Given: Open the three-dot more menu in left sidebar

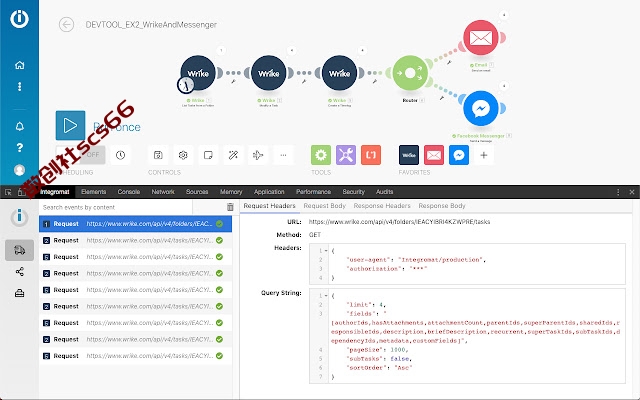Looking at the screenshot, I should pyautogui.click(x=19, y=87).
